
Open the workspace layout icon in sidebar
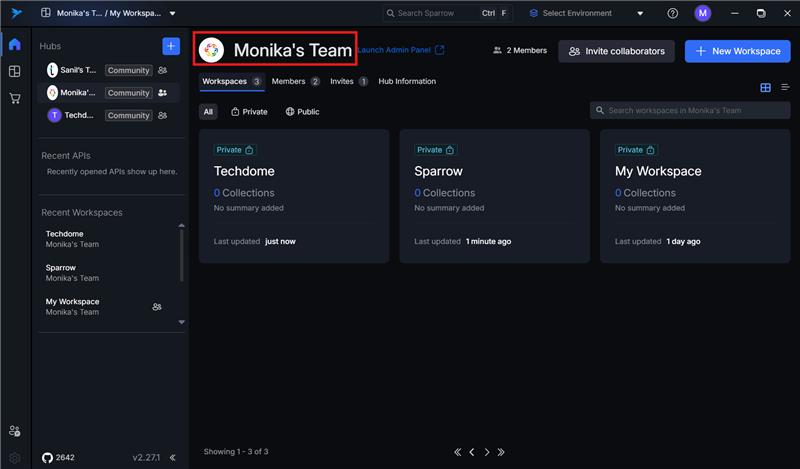pyautogui.click(x=15, y=71)
